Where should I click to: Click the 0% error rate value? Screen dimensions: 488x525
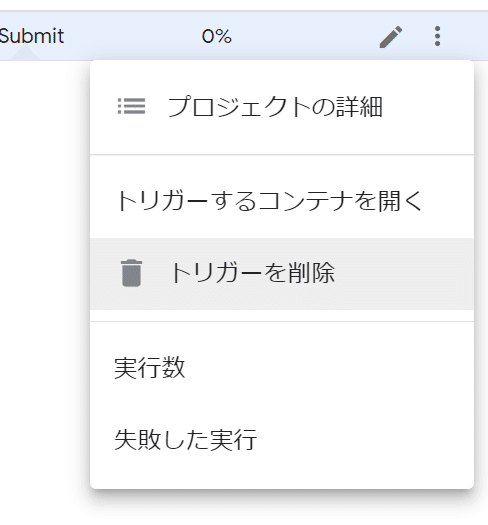[216, 36]
